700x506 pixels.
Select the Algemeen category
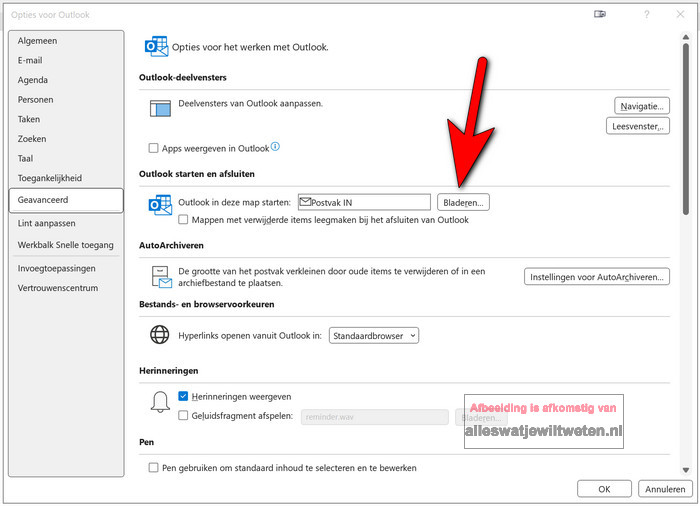click(x=66, y=41)
